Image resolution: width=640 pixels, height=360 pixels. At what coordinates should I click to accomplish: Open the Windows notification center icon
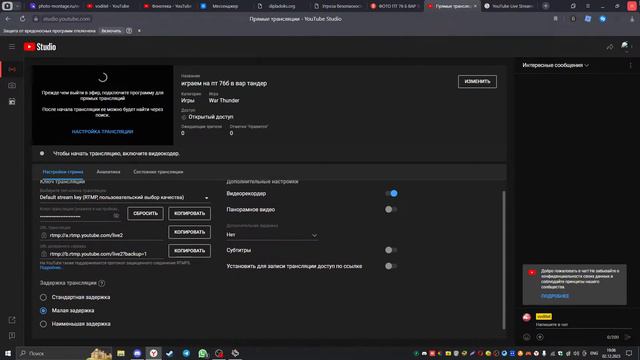point(629,353)
